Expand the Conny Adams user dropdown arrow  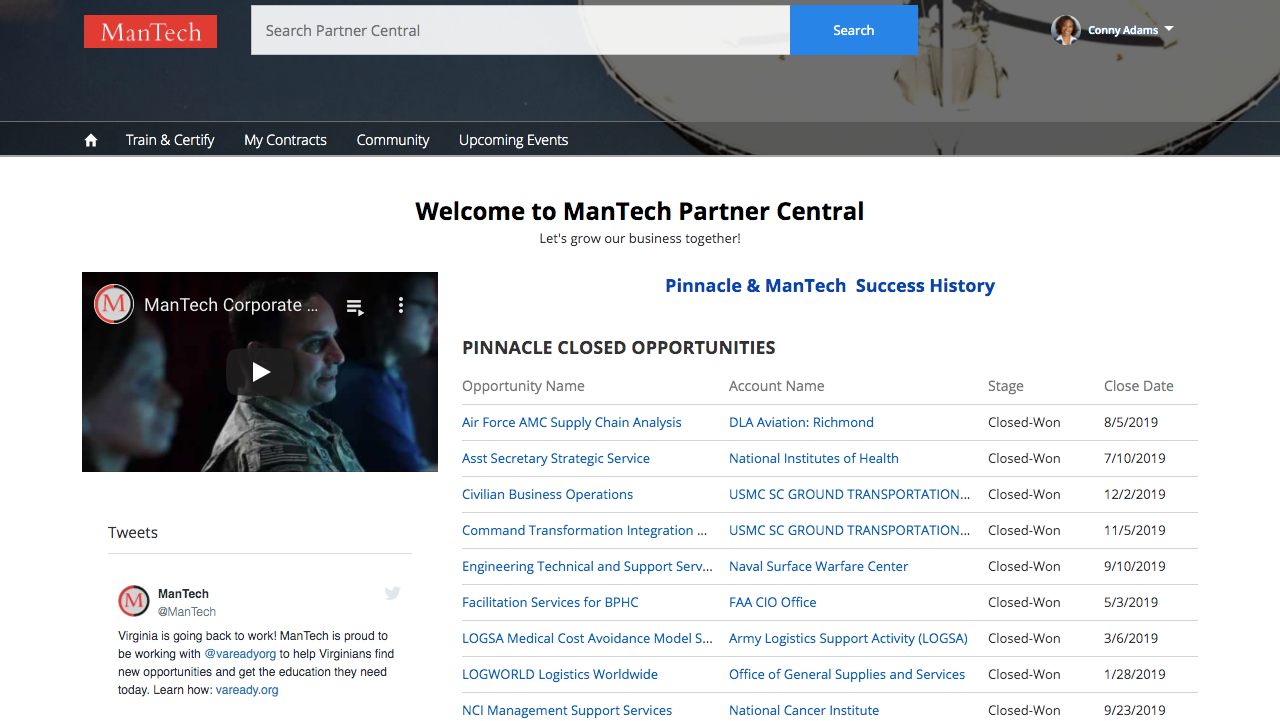1169,29
